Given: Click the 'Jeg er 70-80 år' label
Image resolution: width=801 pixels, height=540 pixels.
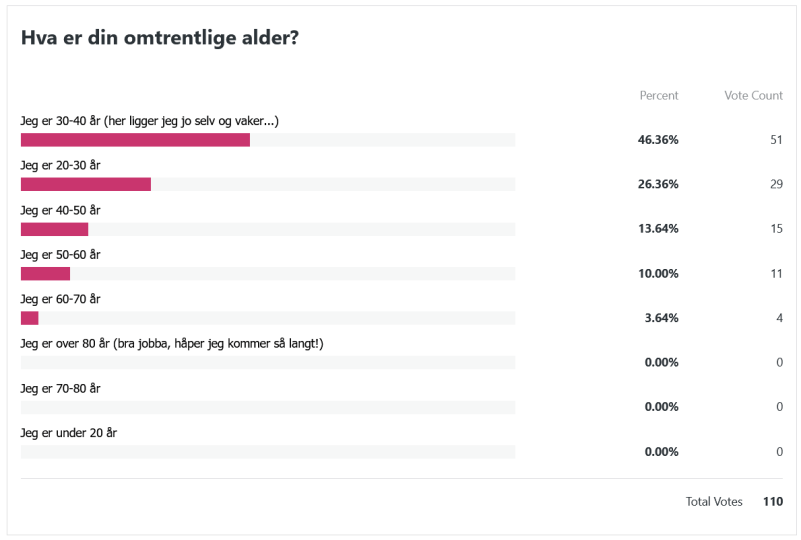Looking at the screenshot, I should [x=60, y=388].
